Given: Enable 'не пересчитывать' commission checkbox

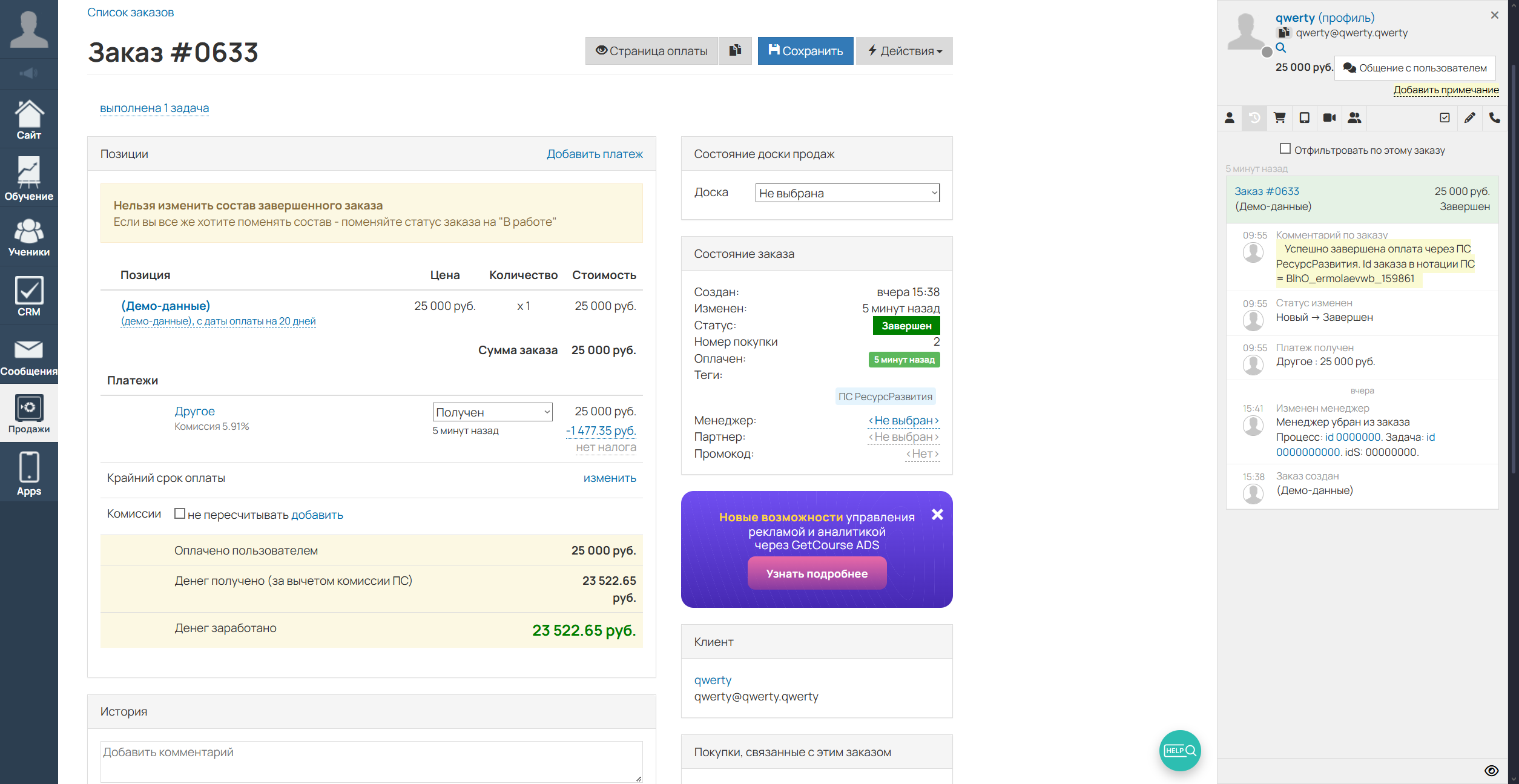Looking at the screenshot, I should tap(179, 513).
